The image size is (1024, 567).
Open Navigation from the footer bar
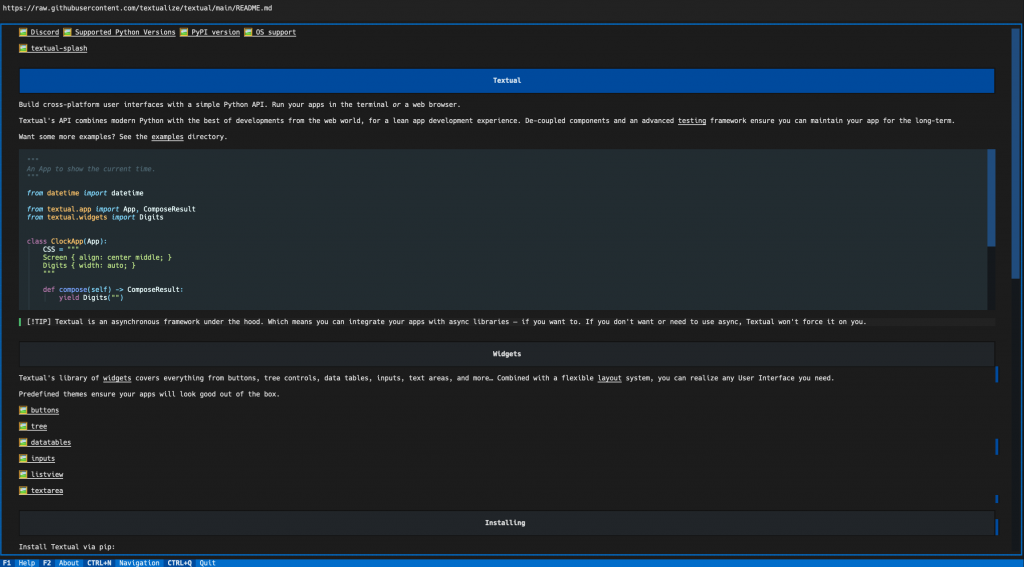(139, 563)
